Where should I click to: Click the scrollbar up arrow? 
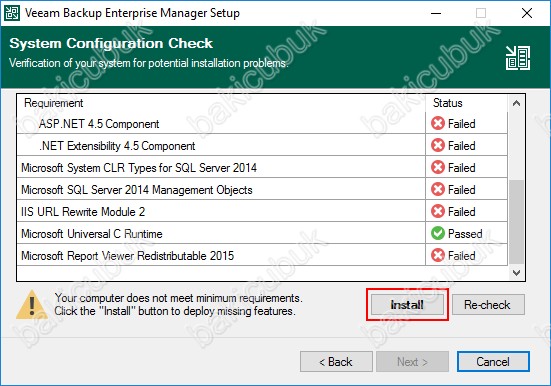pos(516,103)
